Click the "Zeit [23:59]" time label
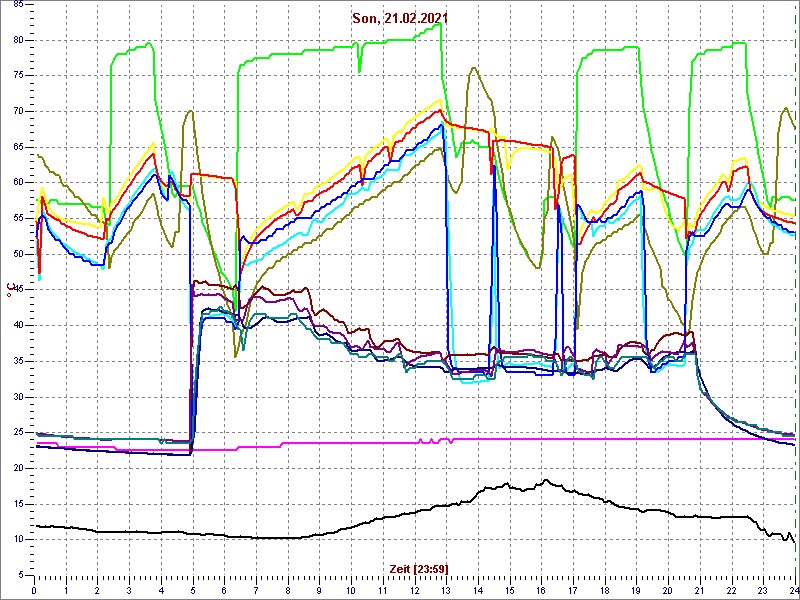The height and width of the screenshot is (600, 800). point(419,568)
